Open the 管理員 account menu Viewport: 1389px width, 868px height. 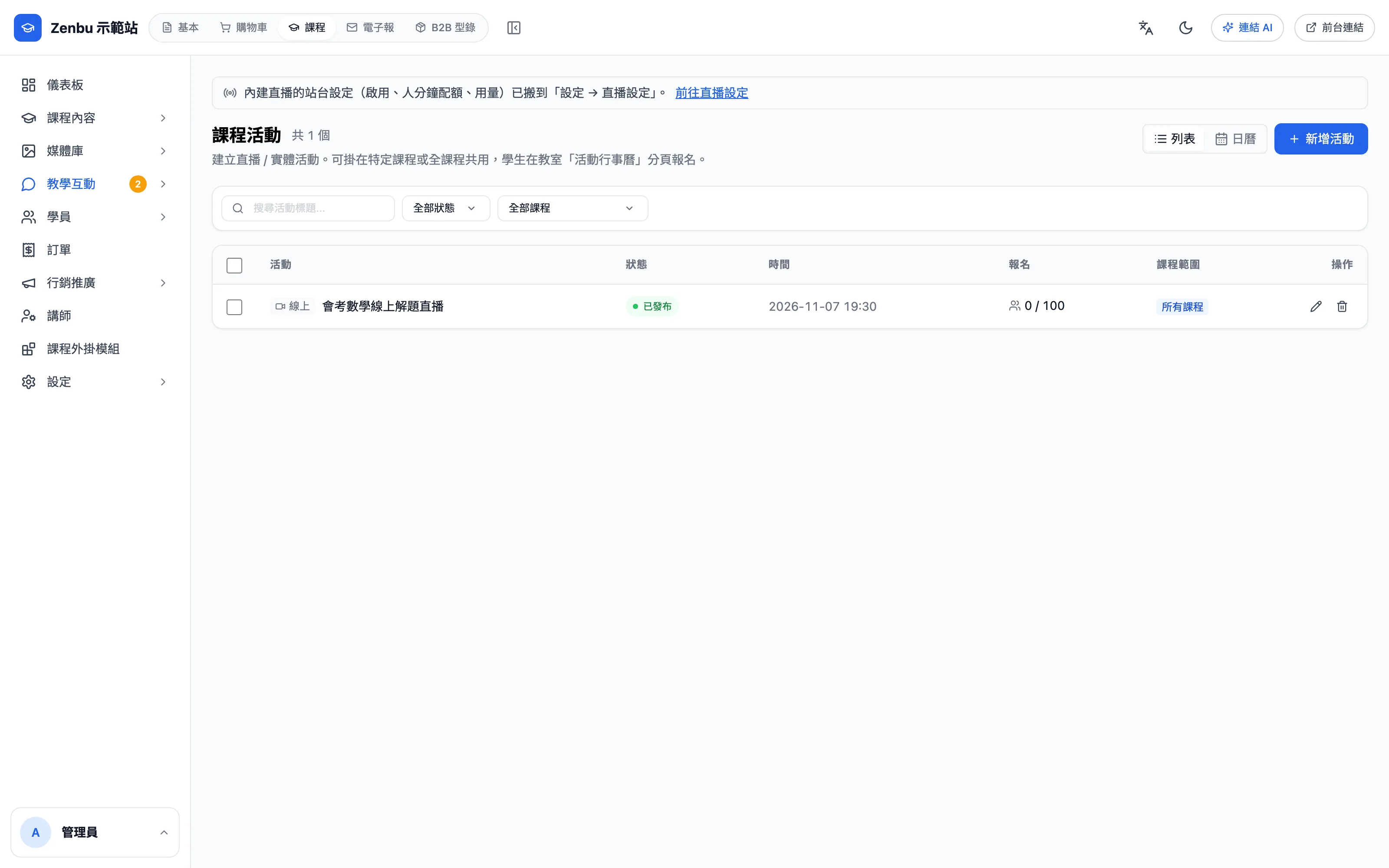95,832
